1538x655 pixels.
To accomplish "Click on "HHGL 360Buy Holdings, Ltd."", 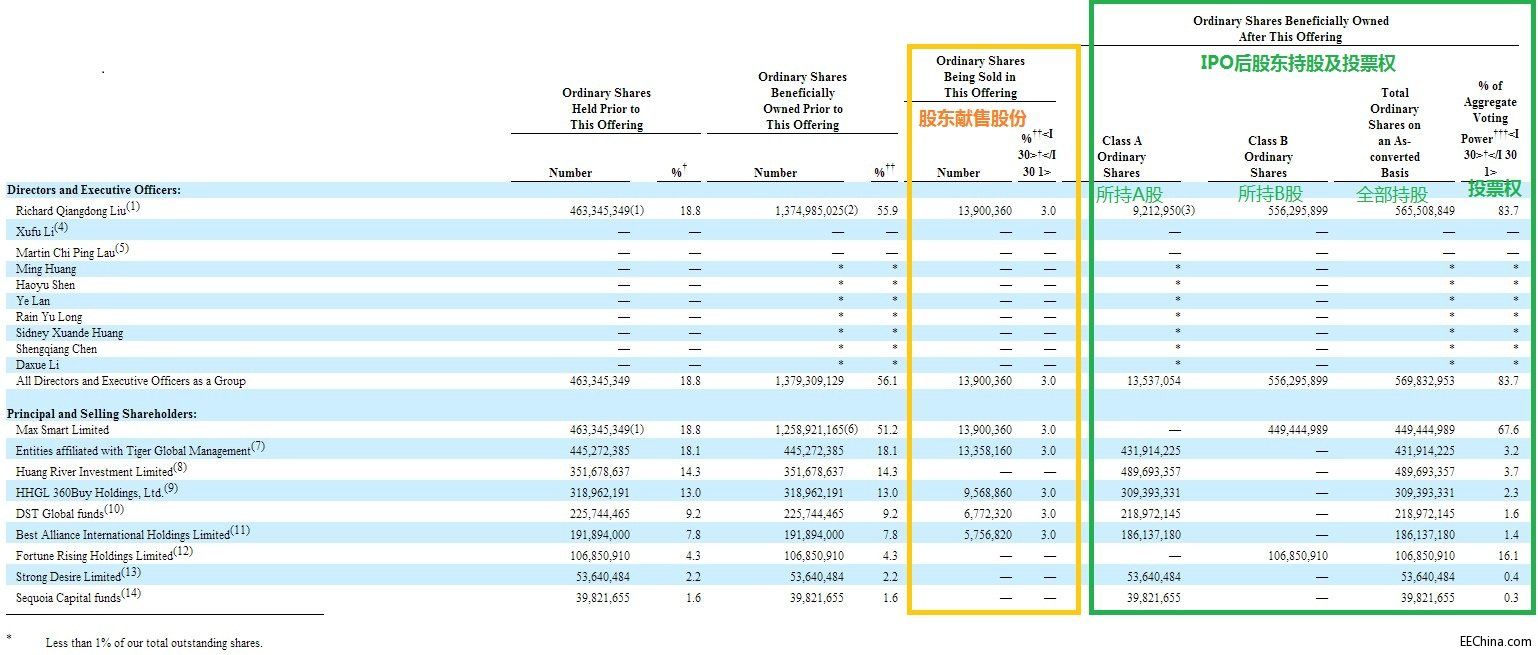I will tap(90, 493).
